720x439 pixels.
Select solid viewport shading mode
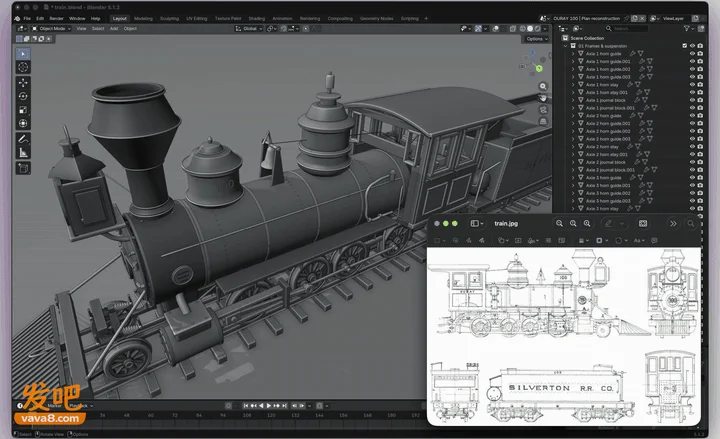pyautogui.click(x=530, y=28)
